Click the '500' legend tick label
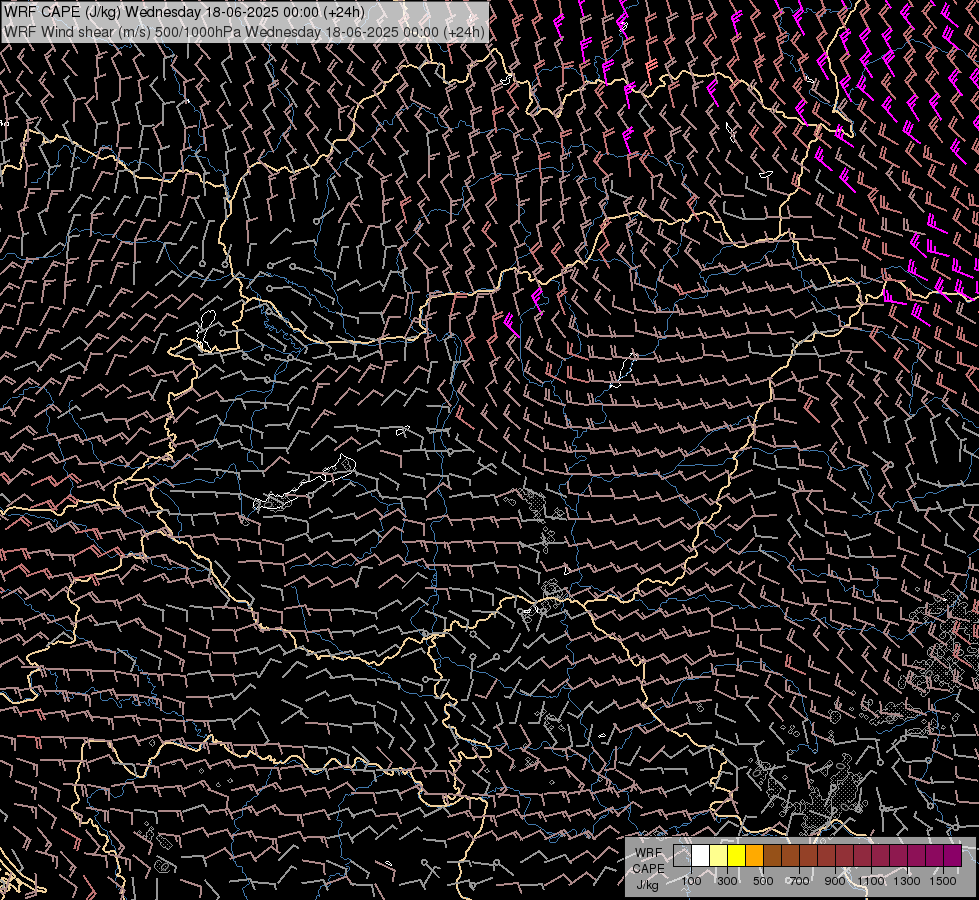 [763, 881]
